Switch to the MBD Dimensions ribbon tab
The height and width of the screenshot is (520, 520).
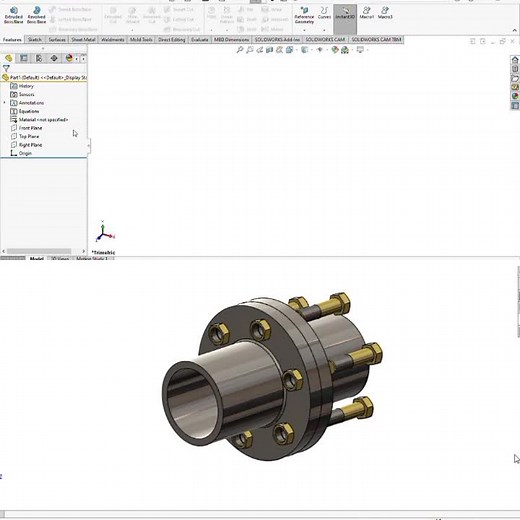pyautogui.click(x=231, y=40)
